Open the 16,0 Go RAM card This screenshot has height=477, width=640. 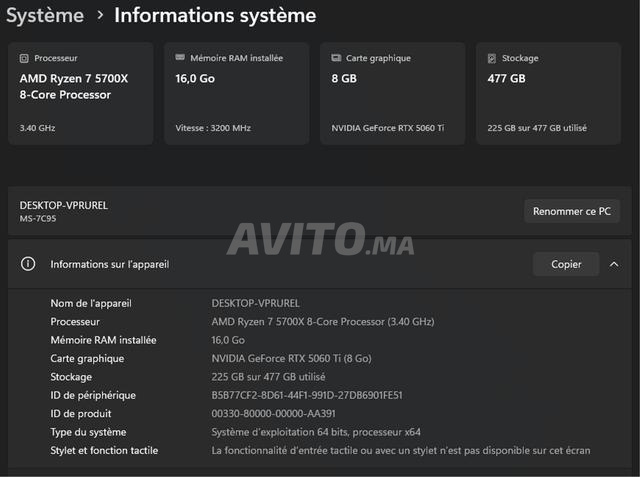pyautogui.click(x=237, y=93)
